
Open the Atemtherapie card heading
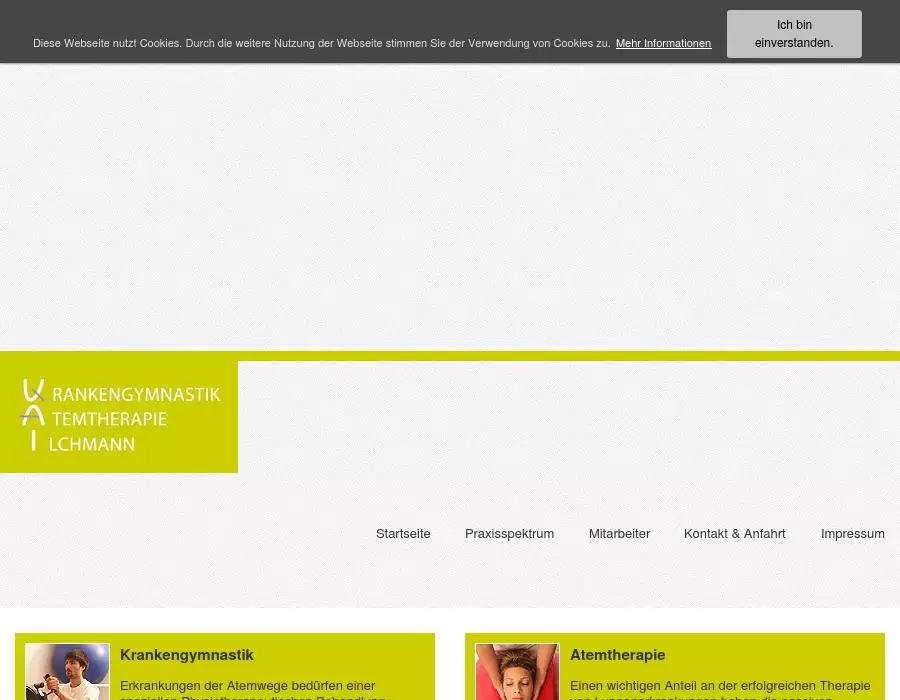pos(617,655)
